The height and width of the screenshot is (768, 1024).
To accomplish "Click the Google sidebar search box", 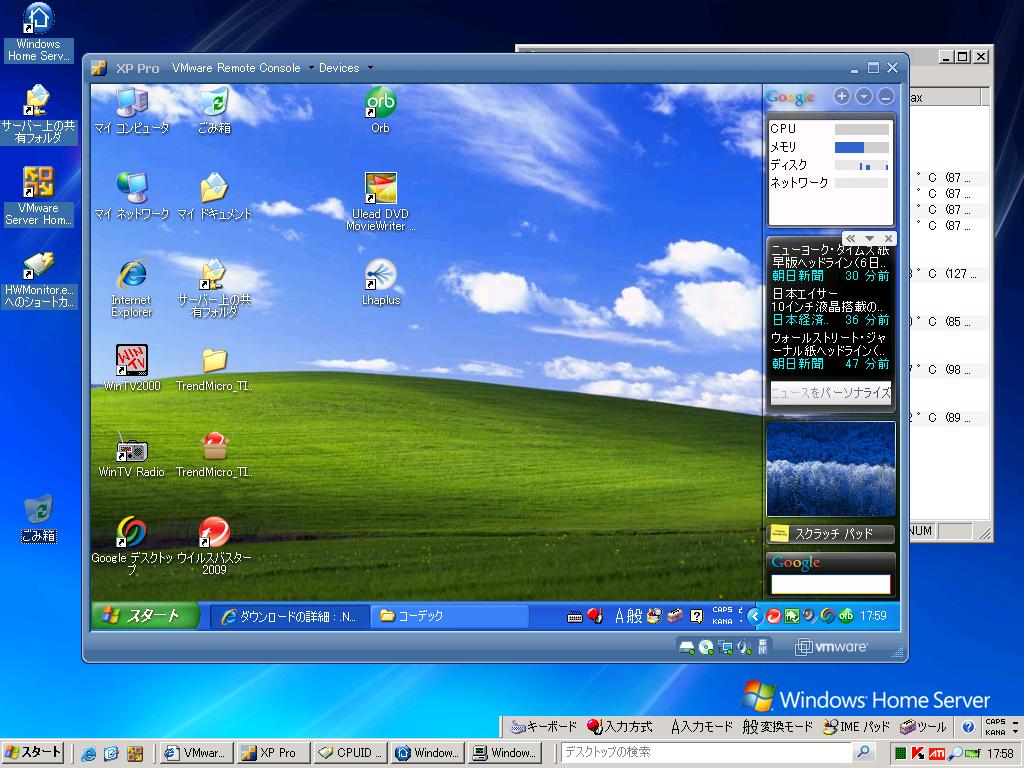I will click(831, 584).
